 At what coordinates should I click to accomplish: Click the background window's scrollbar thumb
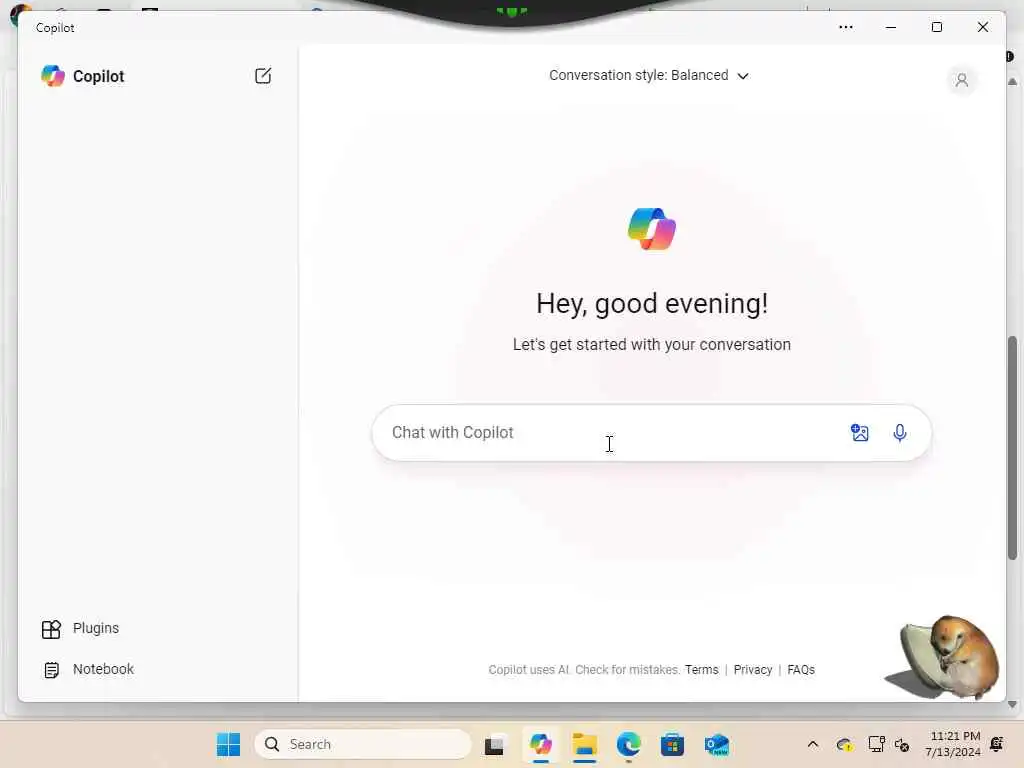1012,448
